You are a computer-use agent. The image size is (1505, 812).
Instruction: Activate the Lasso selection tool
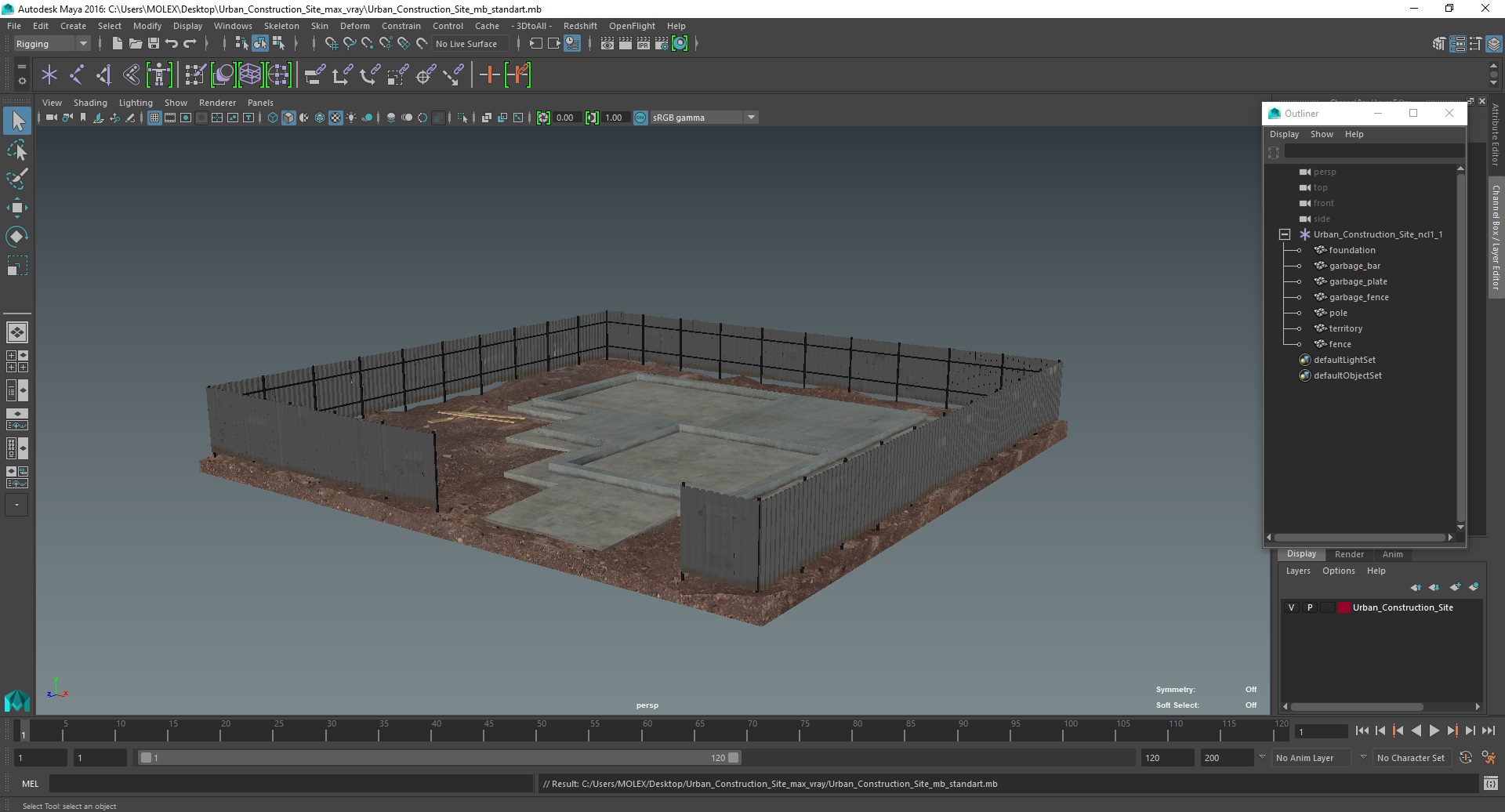[17, 150]
